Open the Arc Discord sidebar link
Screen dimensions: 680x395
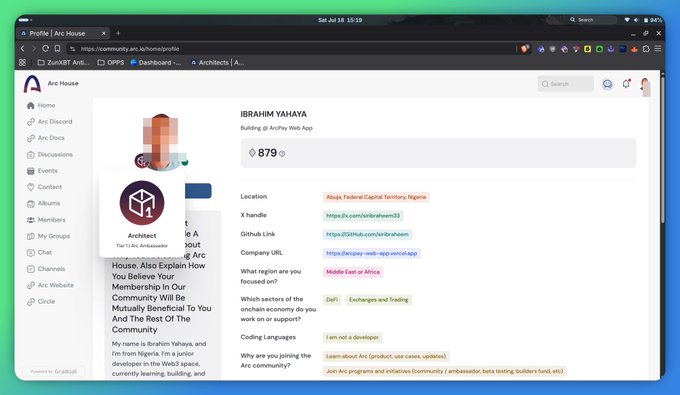tap(49, 122)
